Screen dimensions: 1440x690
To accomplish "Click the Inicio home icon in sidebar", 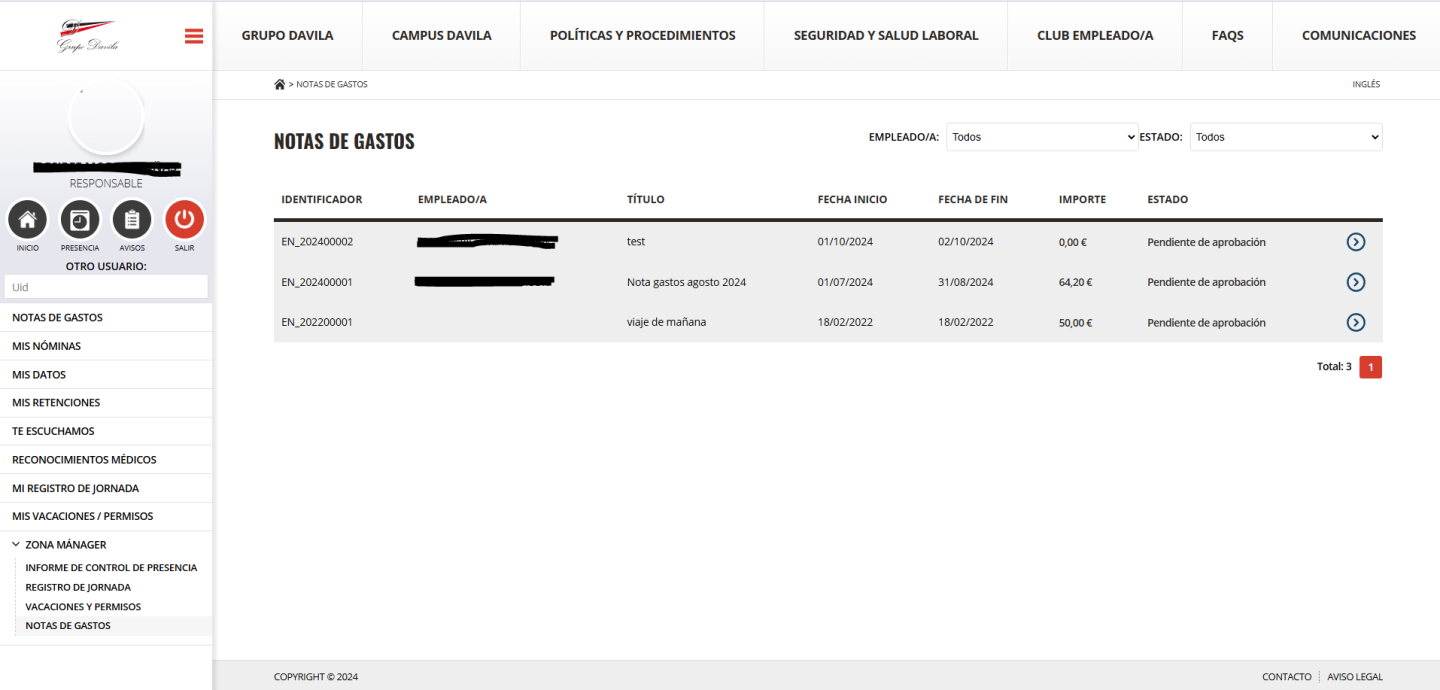I will [x=28, y=220].
